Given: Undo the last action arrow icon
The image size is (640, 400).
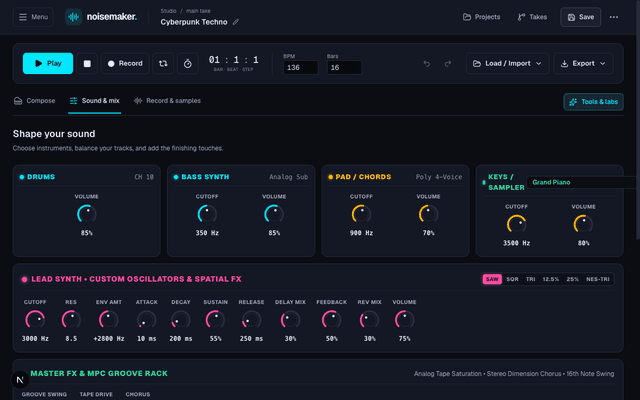Looking at the screenshot, I should (x=427, y=64).
